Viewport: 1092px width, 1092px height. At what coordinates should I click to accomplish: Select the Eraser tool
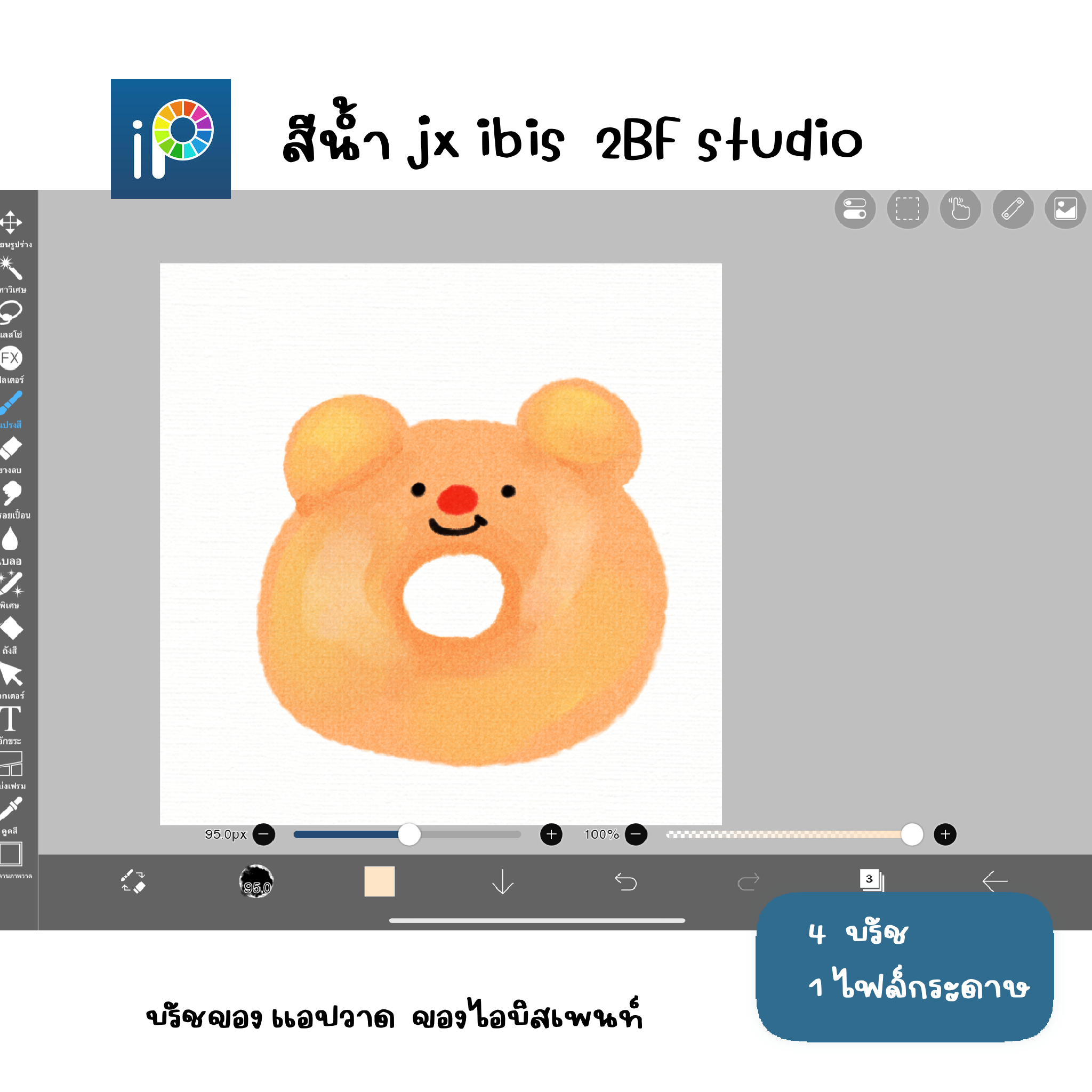(11, 448)
